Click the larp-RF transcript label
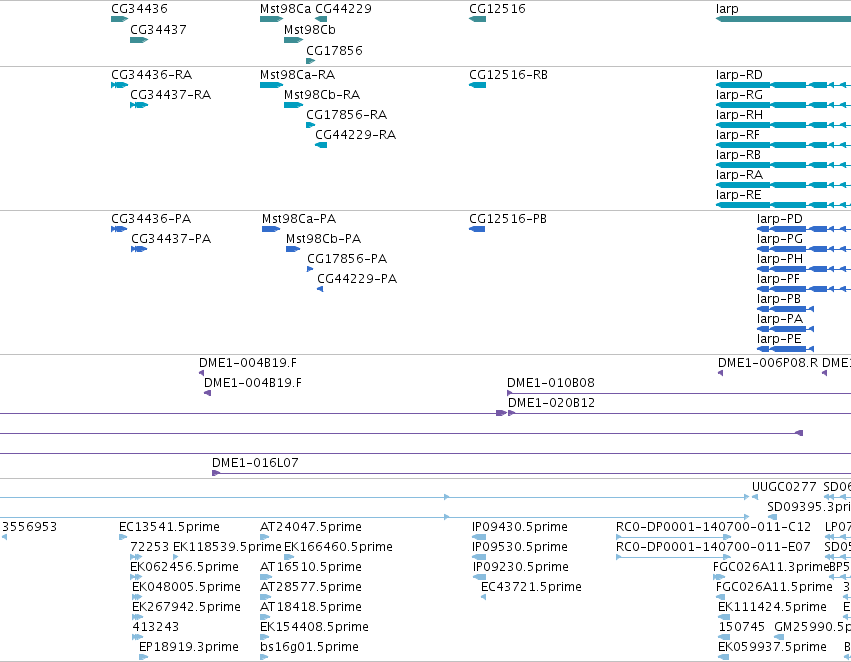Image resolution: width=851 pixels, height=662 pixels. click(738, 135)
